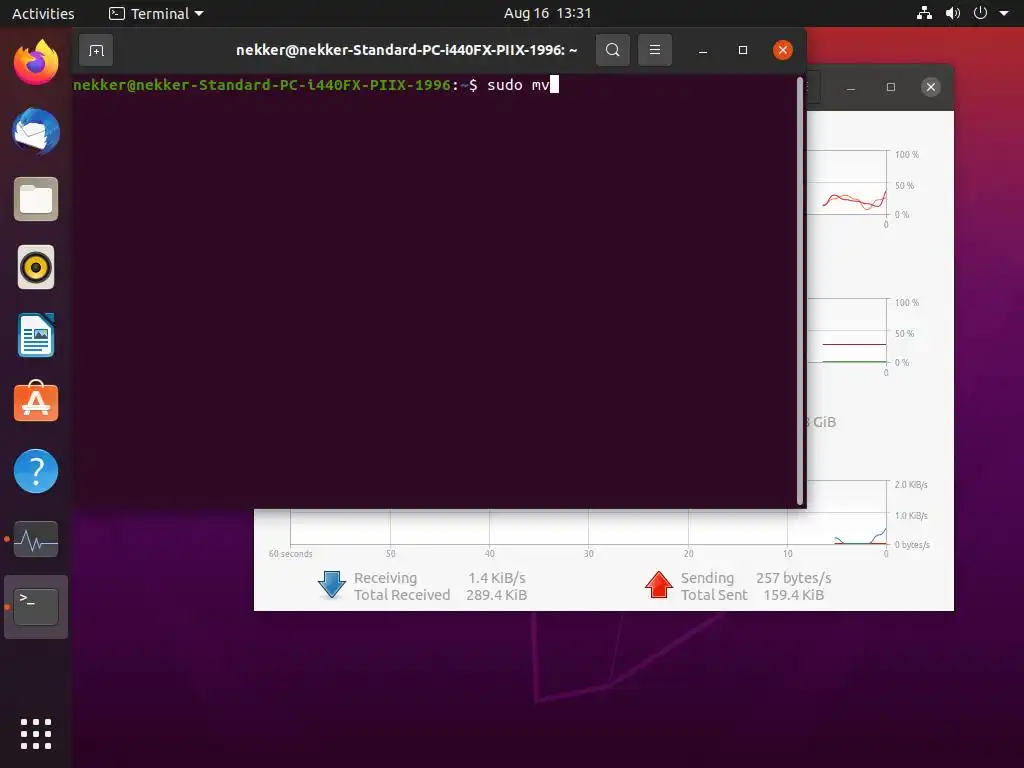1024x768 pixels.
Task: Click the 'Total Received' label
Action: (x=402, y=595)
